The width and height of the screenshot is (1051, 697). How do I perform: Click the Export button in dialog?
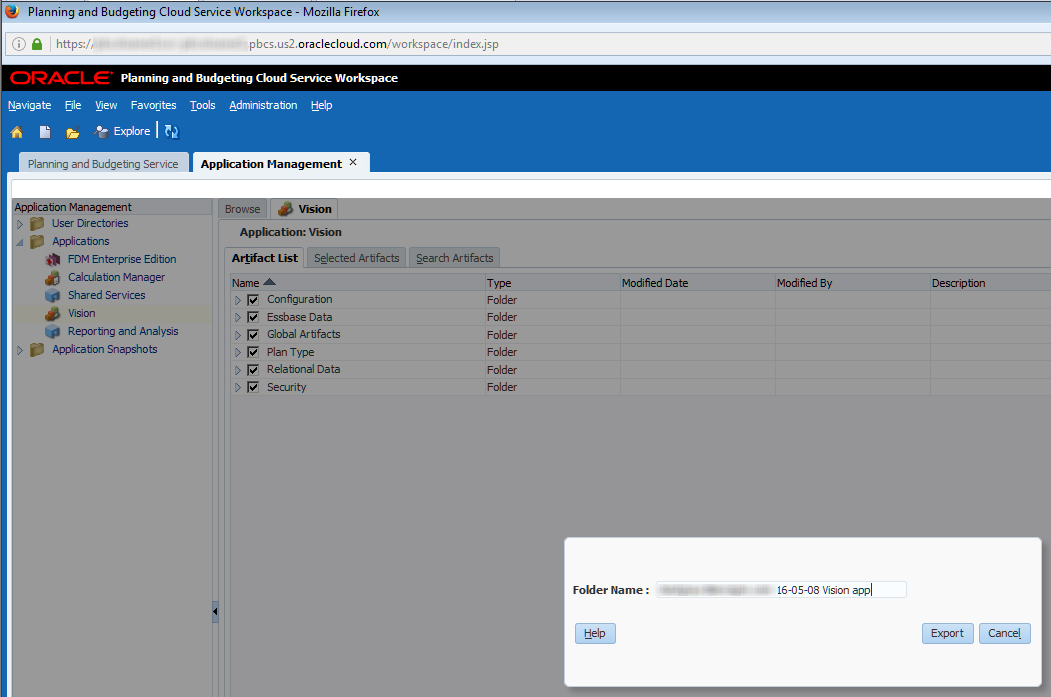947,633
